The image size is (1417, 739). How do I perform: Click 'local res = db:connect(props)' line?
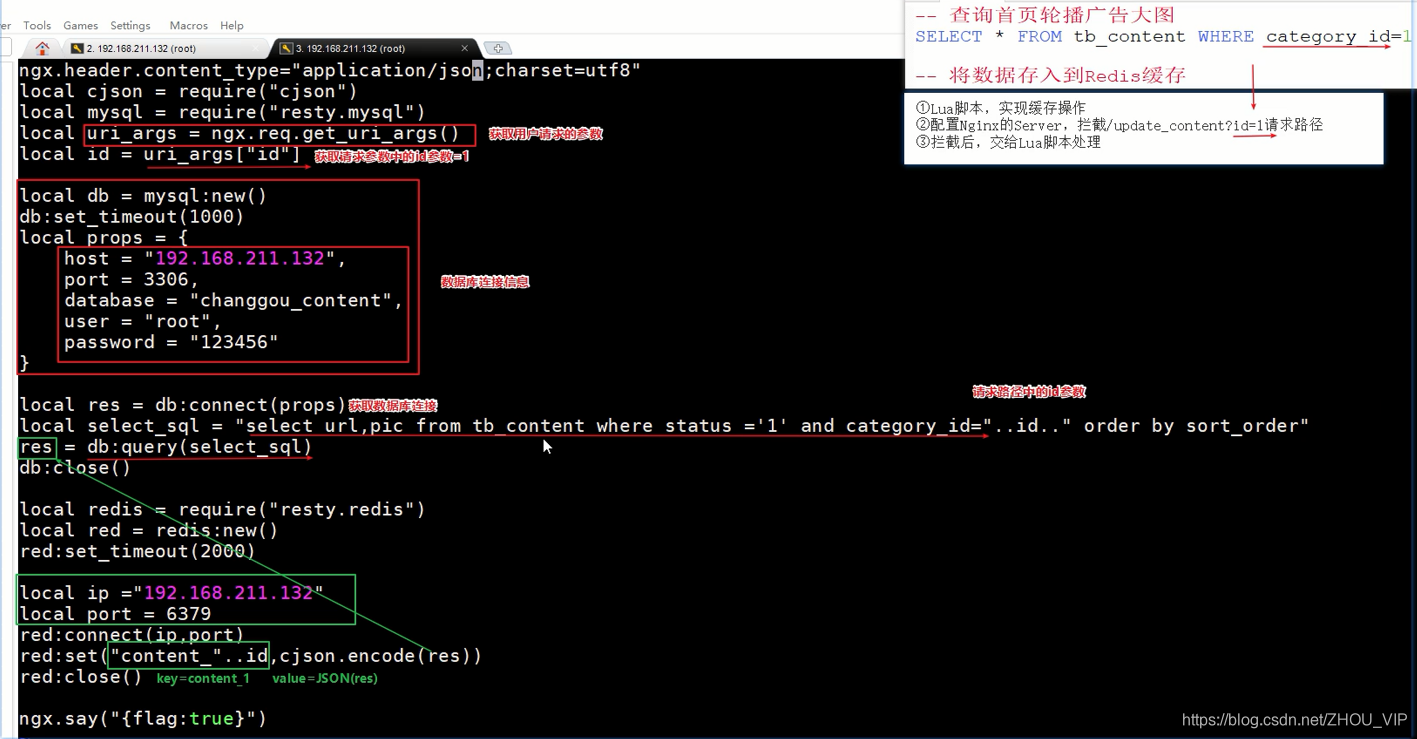183,405
